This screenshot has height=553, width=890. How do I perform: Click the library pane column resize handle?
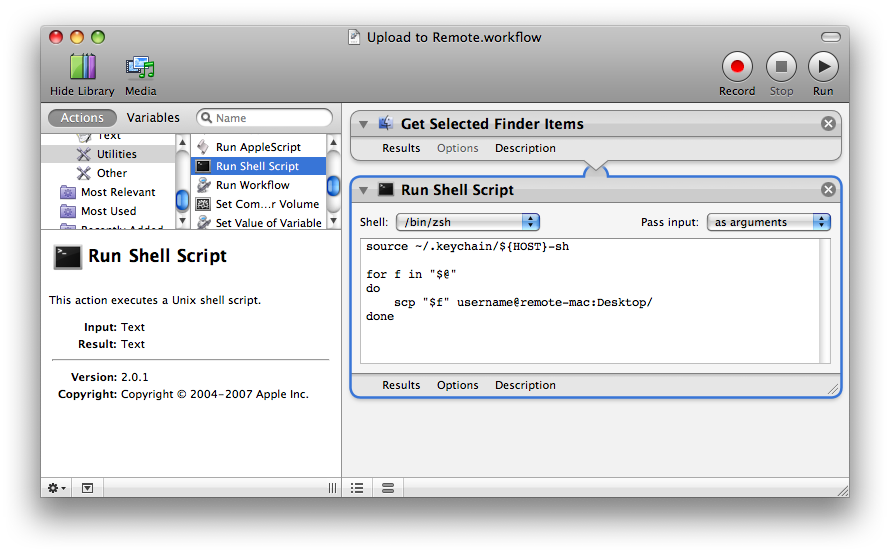tap(333, 488)
